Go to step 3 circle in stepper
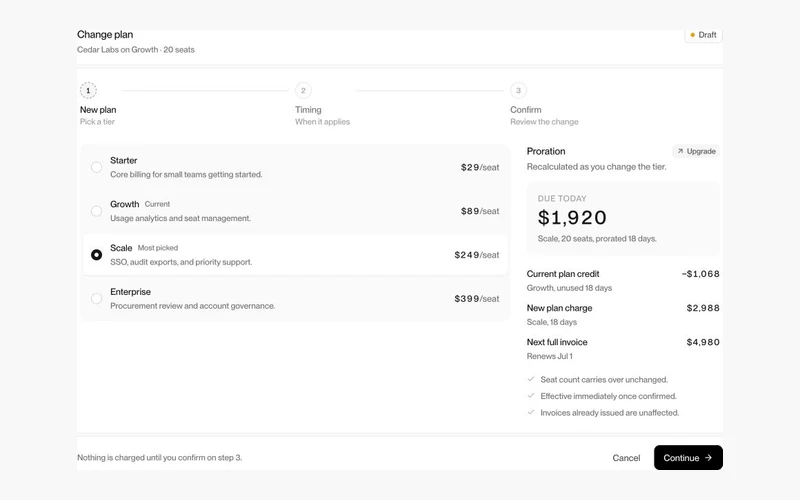The image size is (800, 500). (518, 90)
